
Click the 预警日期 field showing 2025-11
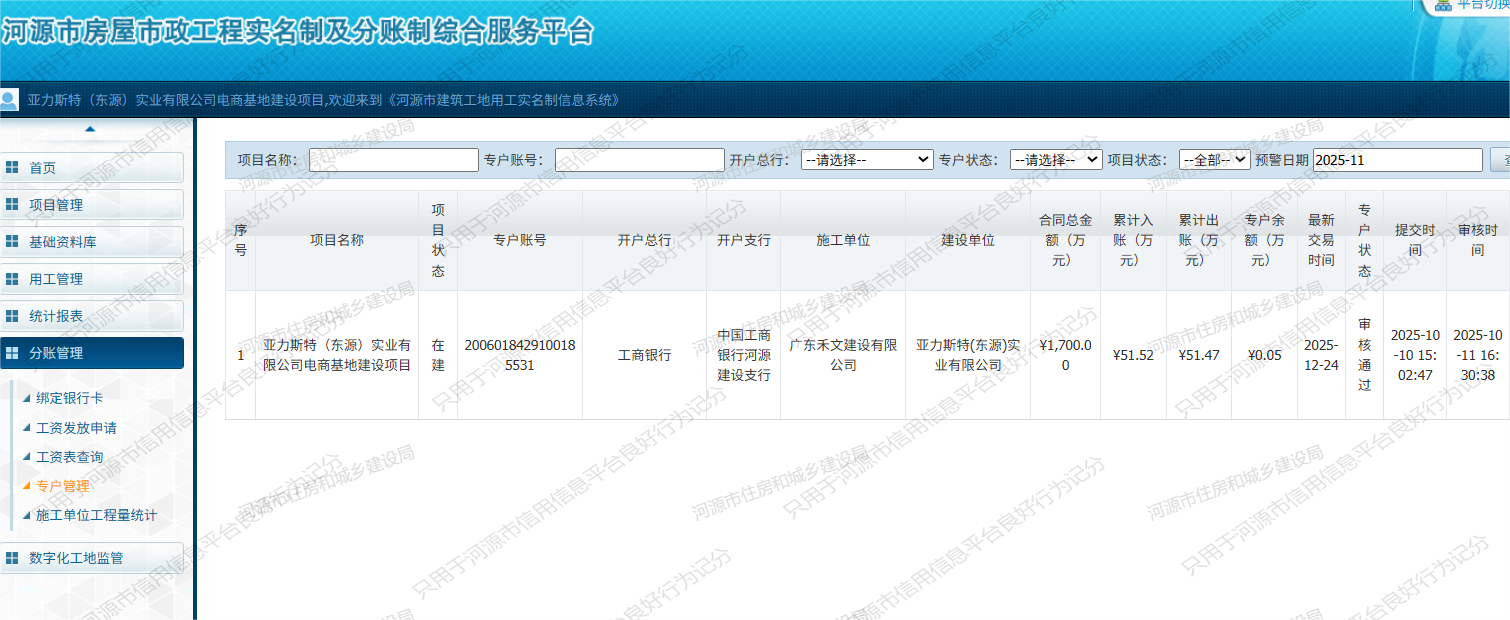(1397, 160)
